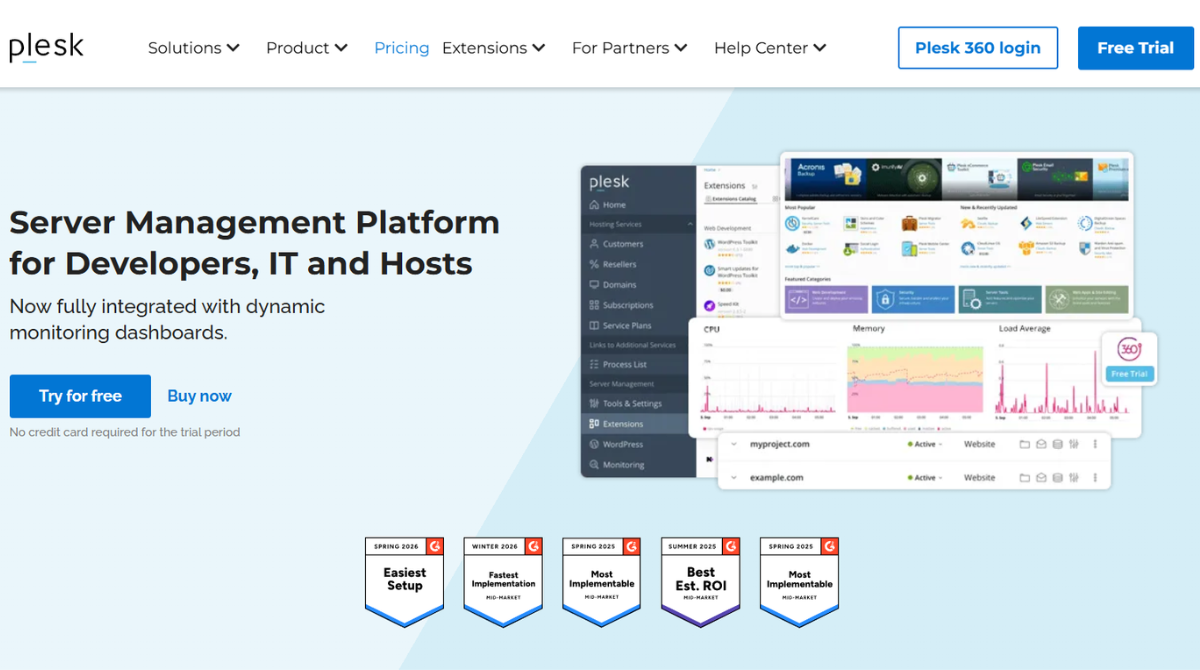Click the Links to Additional Services heading

[632, 345]
